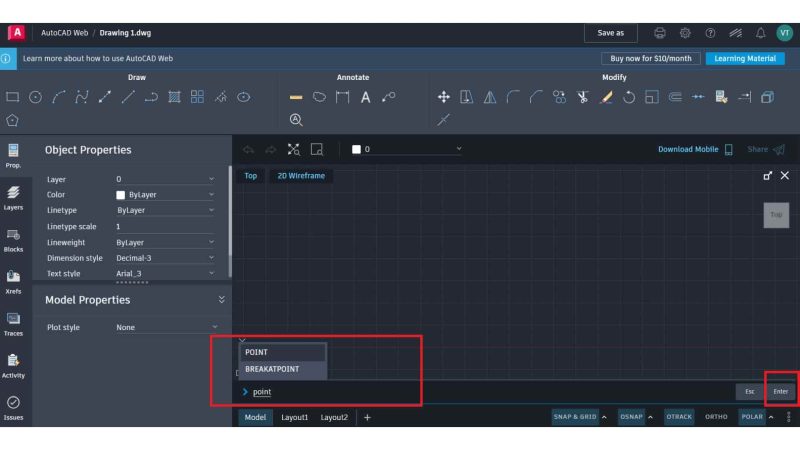Open the help question mark icon

pyautogui.click(x=710, y=33)
